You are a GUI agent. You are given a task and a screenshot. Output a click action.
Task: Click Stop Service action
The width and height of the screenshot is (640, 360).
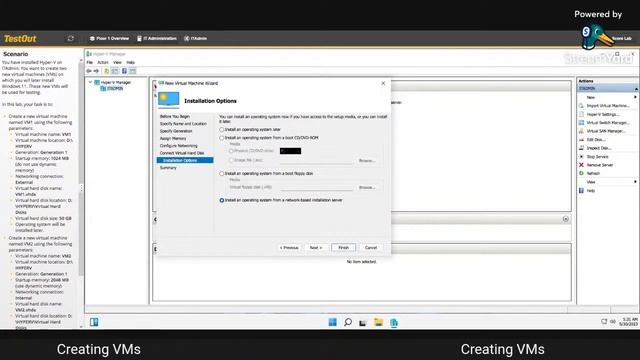597,157
